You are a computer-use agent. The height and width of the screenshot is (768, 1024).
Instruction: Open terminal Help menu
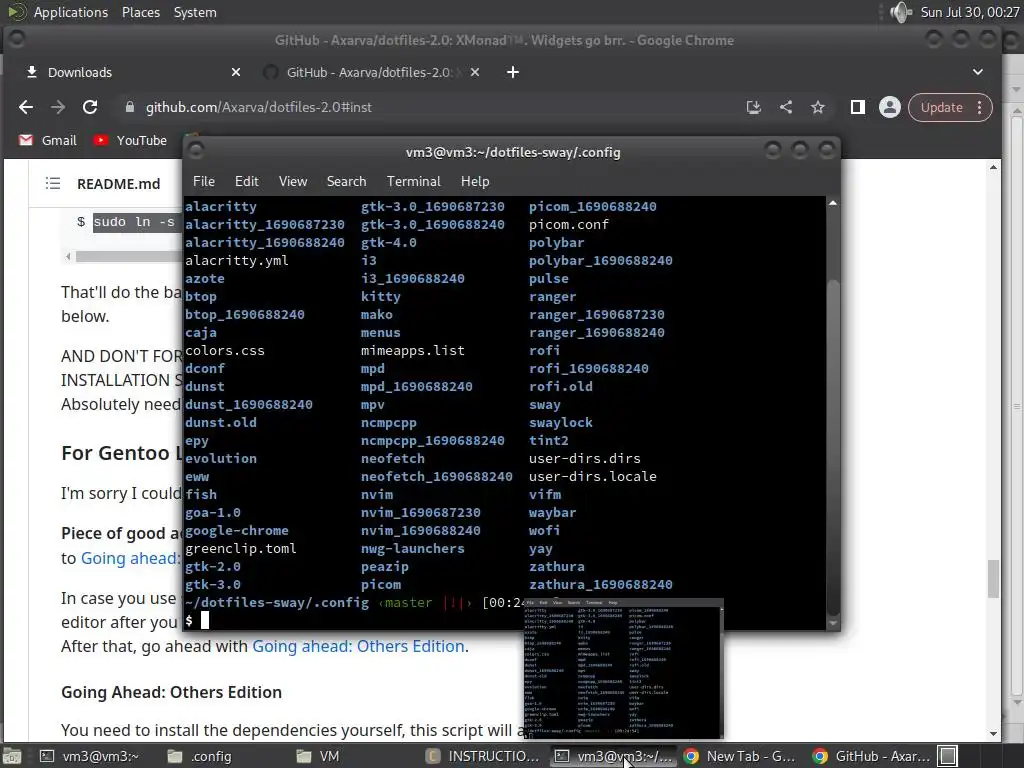click(475, 181)
